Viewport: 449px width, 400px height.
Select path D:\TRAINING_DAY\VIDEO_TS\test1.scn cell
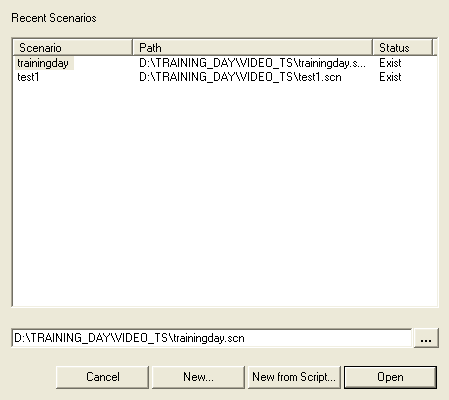[x=240, y=77]
